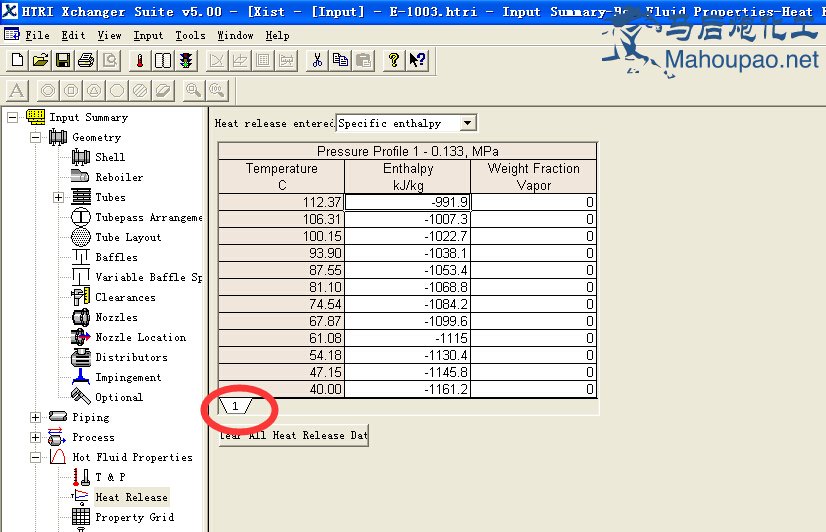Select enthalpy cell -991.9
The image size is (826, 532).
click(x=408, y=202)
